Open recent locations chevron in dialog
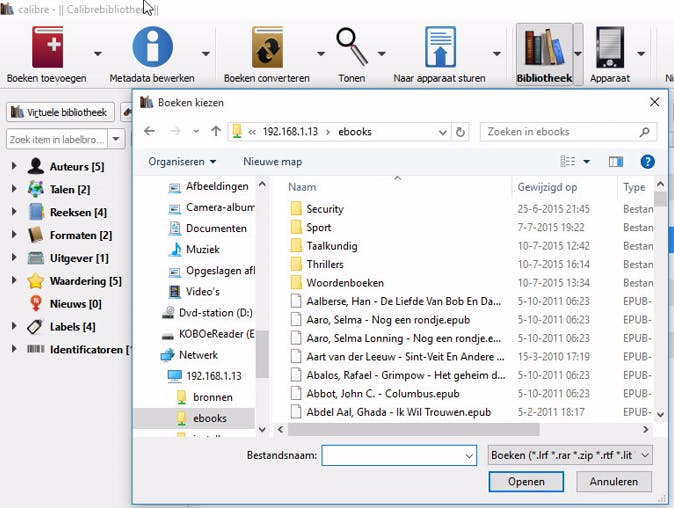Screen dimensions: 674x508 tap(196, 132)
